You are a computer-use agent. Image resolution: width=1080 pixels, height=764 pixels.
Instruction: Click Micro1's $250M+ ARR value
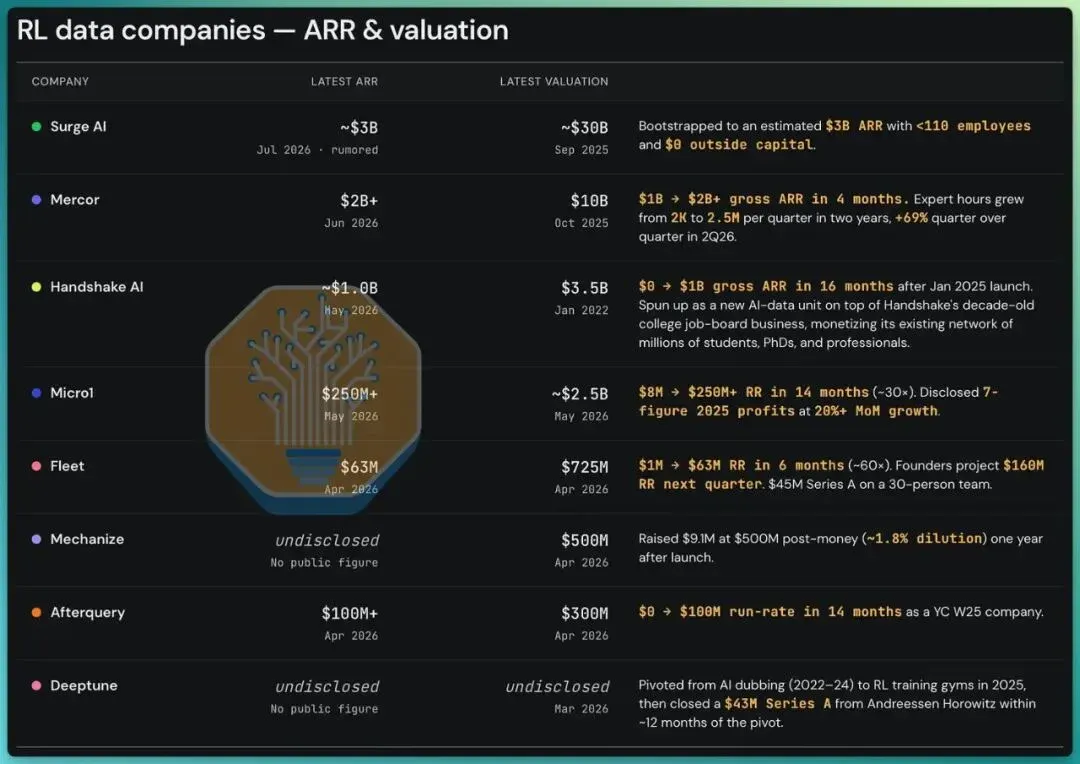pos(350,394)
